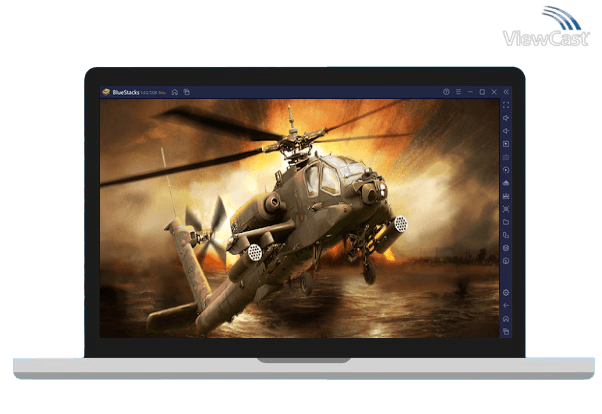Click the volume up sidebar icon

click(506, 118)
